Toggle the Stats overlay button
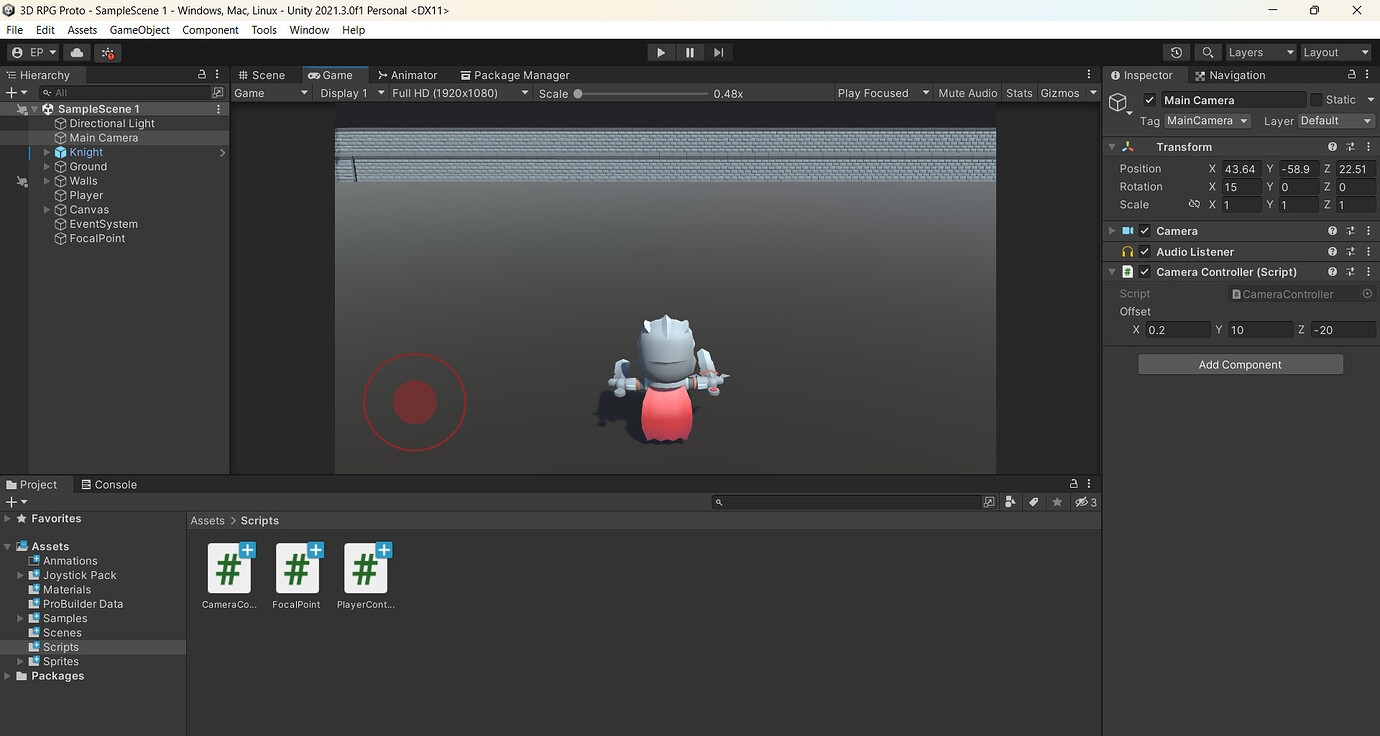Screen dimensions: 1380x736 [1019, 93]
